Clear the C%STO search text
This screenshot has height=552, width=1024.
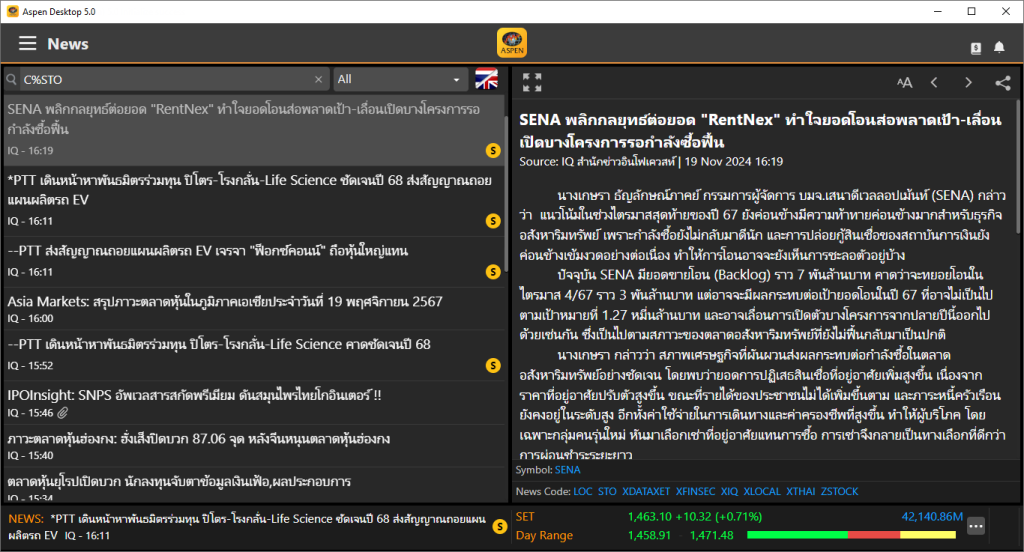[x=319, y=80]
